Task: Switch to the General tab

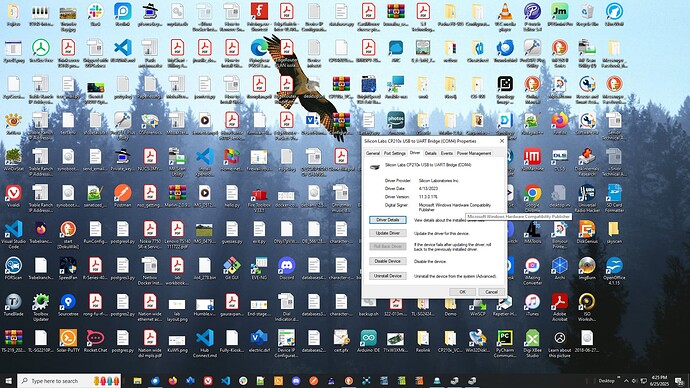Action: tap(373, 153)
